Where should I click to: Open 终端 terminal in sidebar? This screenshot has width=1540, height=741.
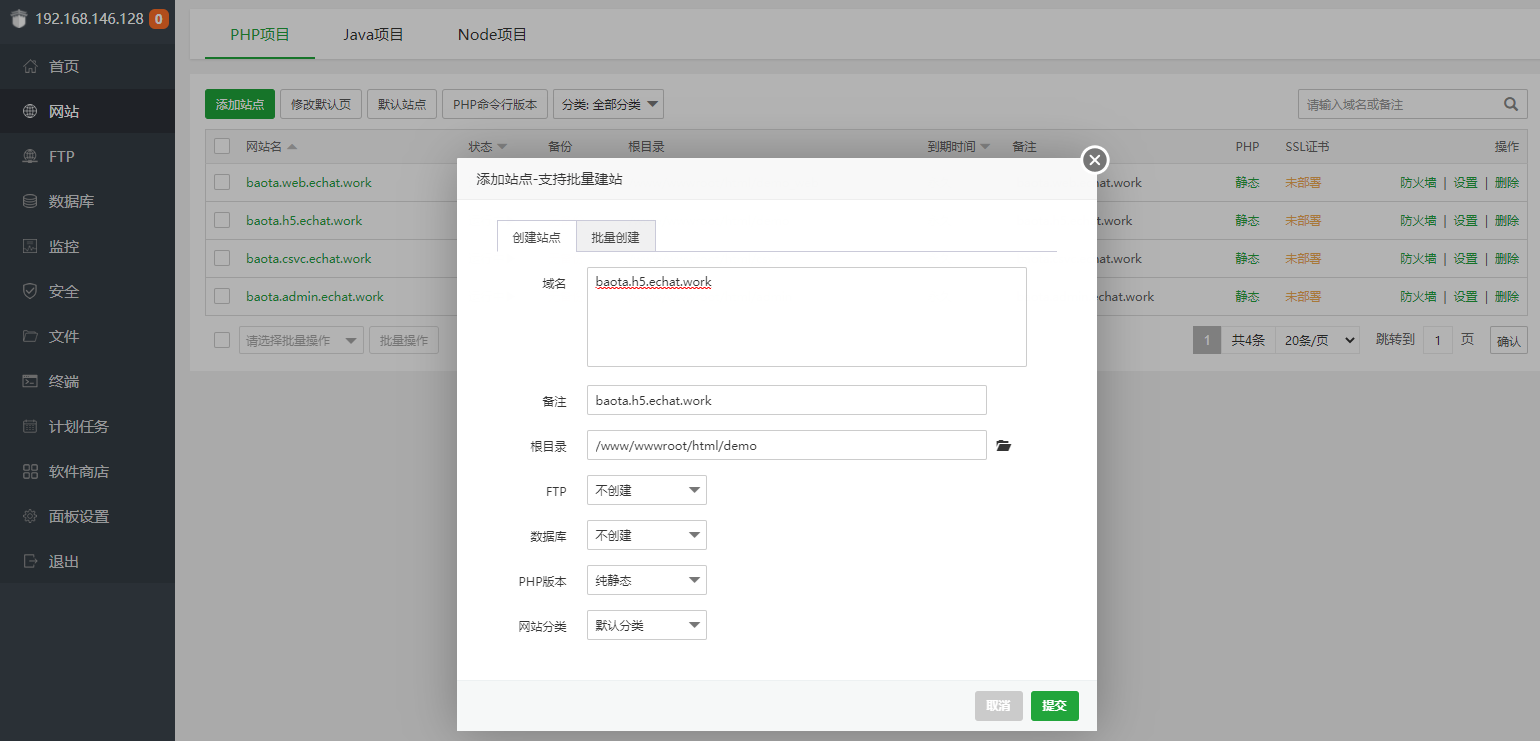coord(64,382)
